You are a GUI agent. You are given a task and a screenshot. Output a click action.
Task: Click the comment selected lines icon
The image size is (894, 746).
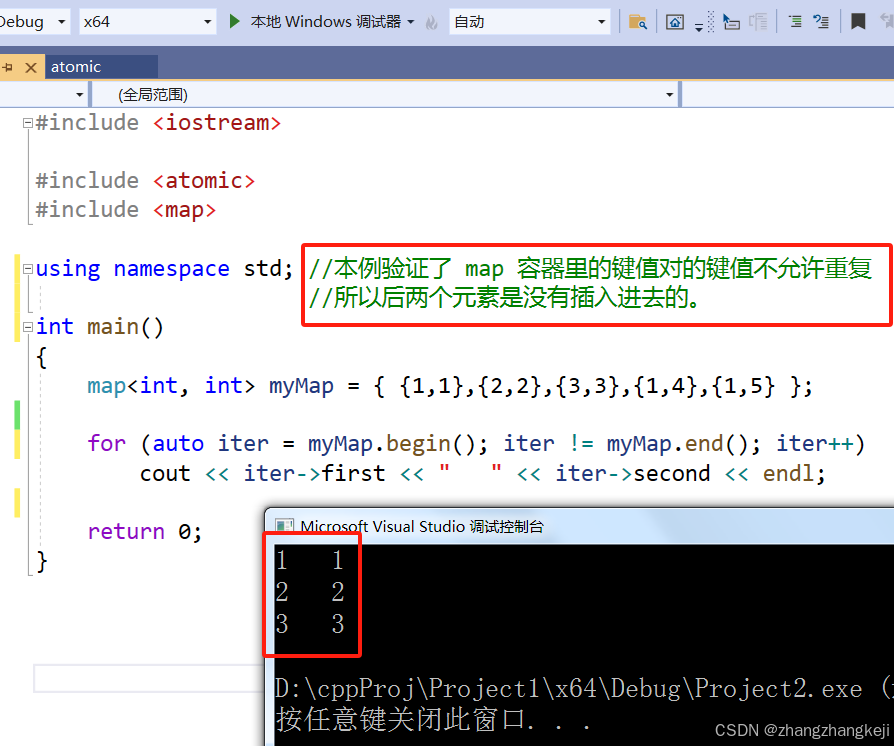pyautogui.click(x=795, y=22)
